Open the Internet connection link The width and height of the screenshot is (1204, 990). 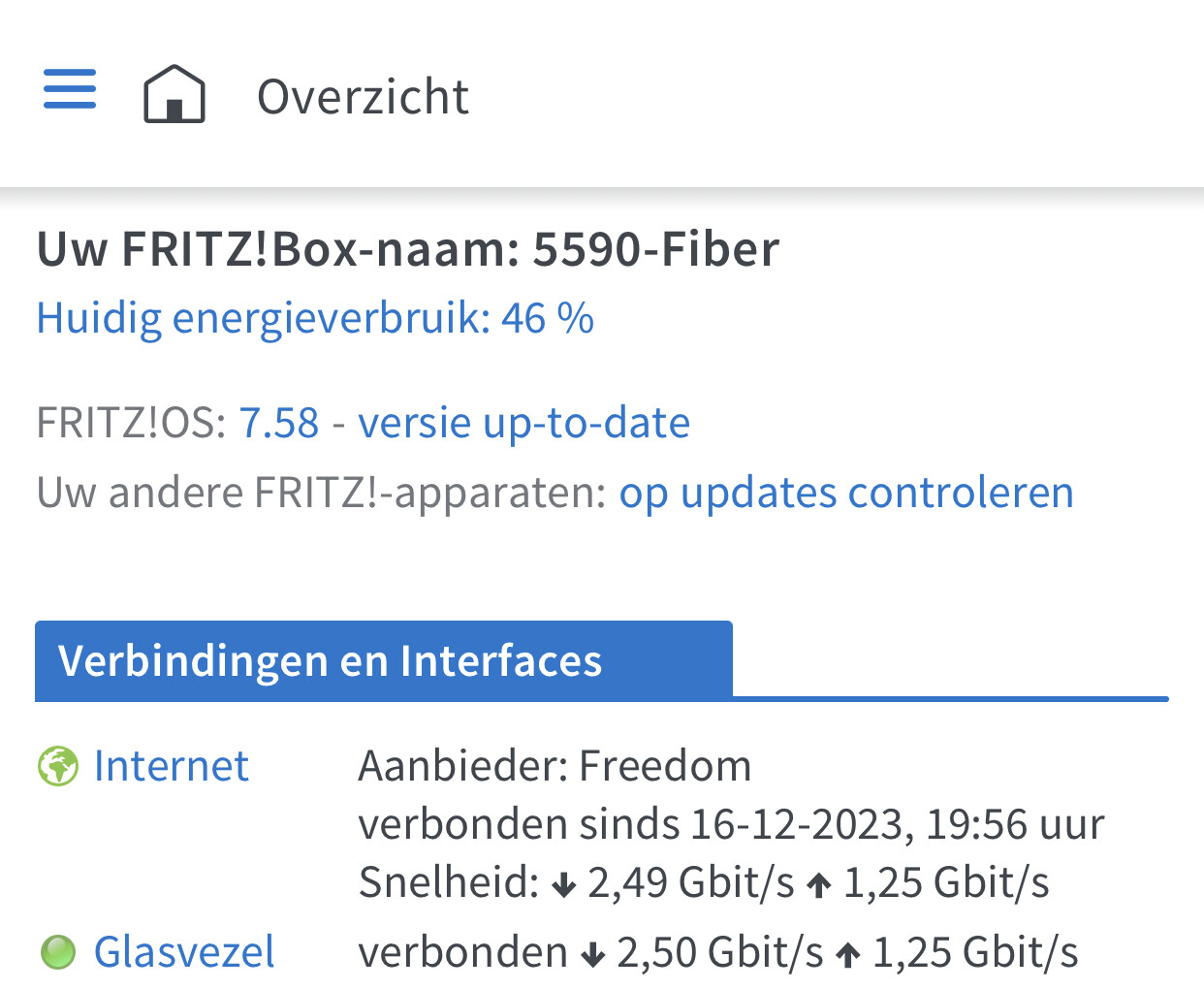click(172, 766)
